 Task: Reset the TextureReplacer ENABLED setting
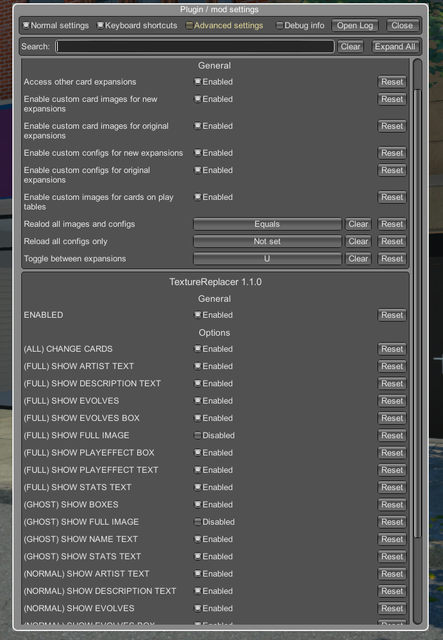(x=392, y=315)
